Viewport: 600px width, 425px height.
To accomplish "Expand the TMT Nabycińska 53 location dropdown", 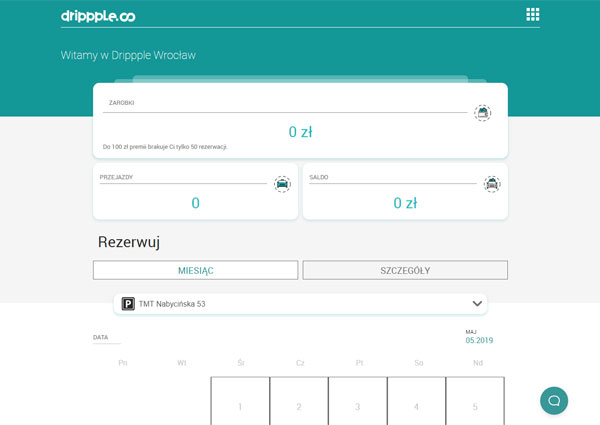I will click(300, 304).
